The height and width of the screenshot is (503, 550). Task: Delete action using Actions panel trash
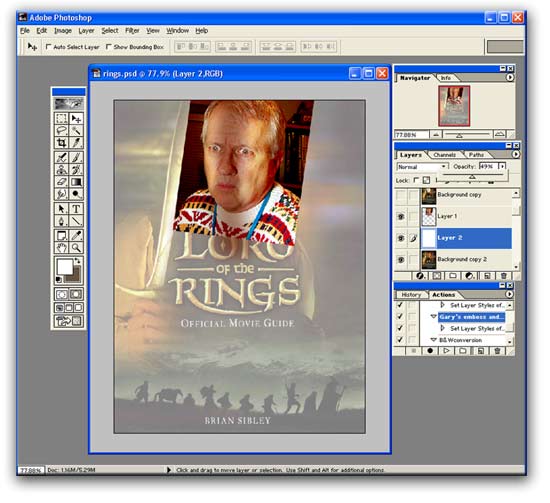[497, 351]
